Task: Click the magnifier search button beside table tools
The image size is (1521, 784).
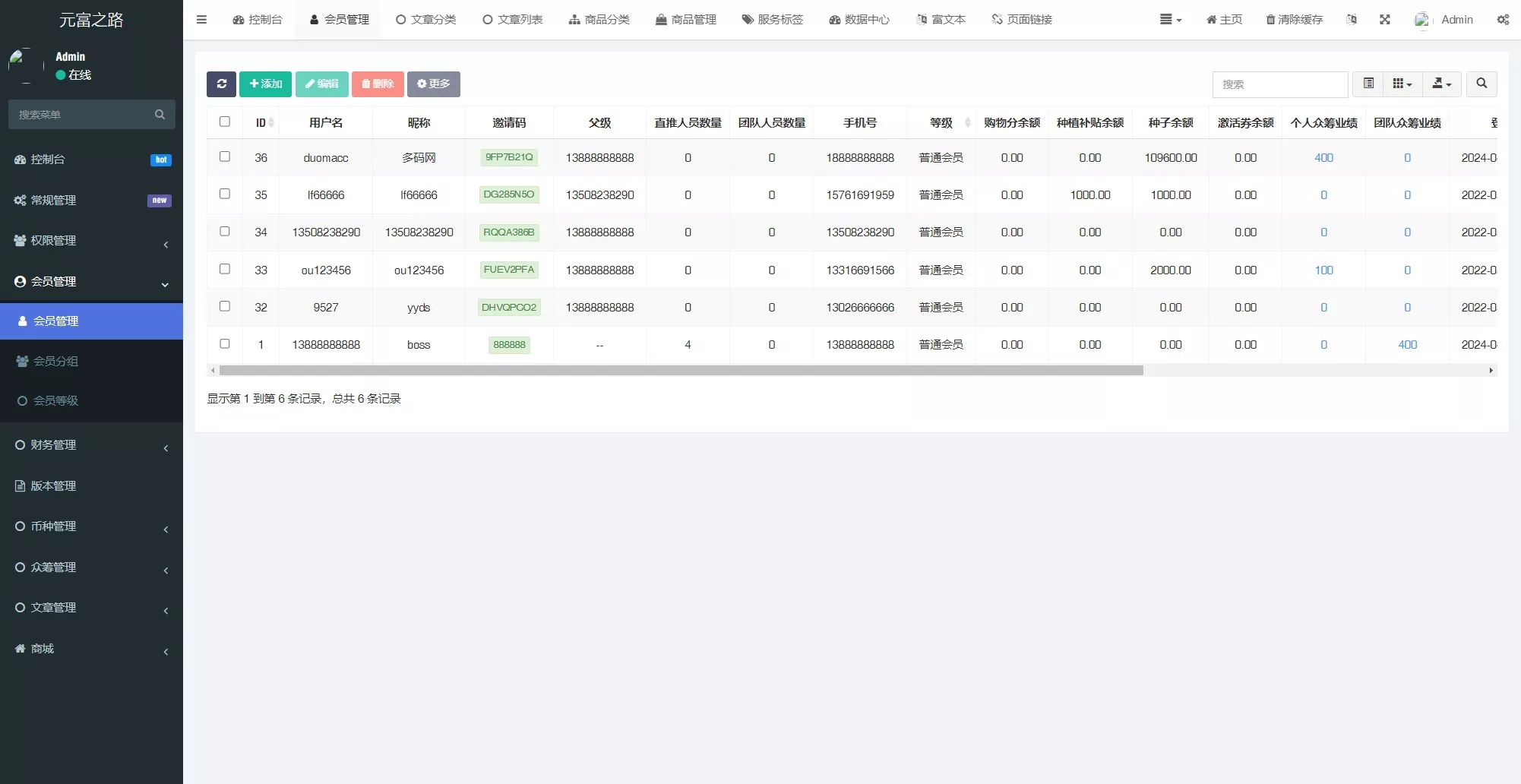Action: point(1481,84)
